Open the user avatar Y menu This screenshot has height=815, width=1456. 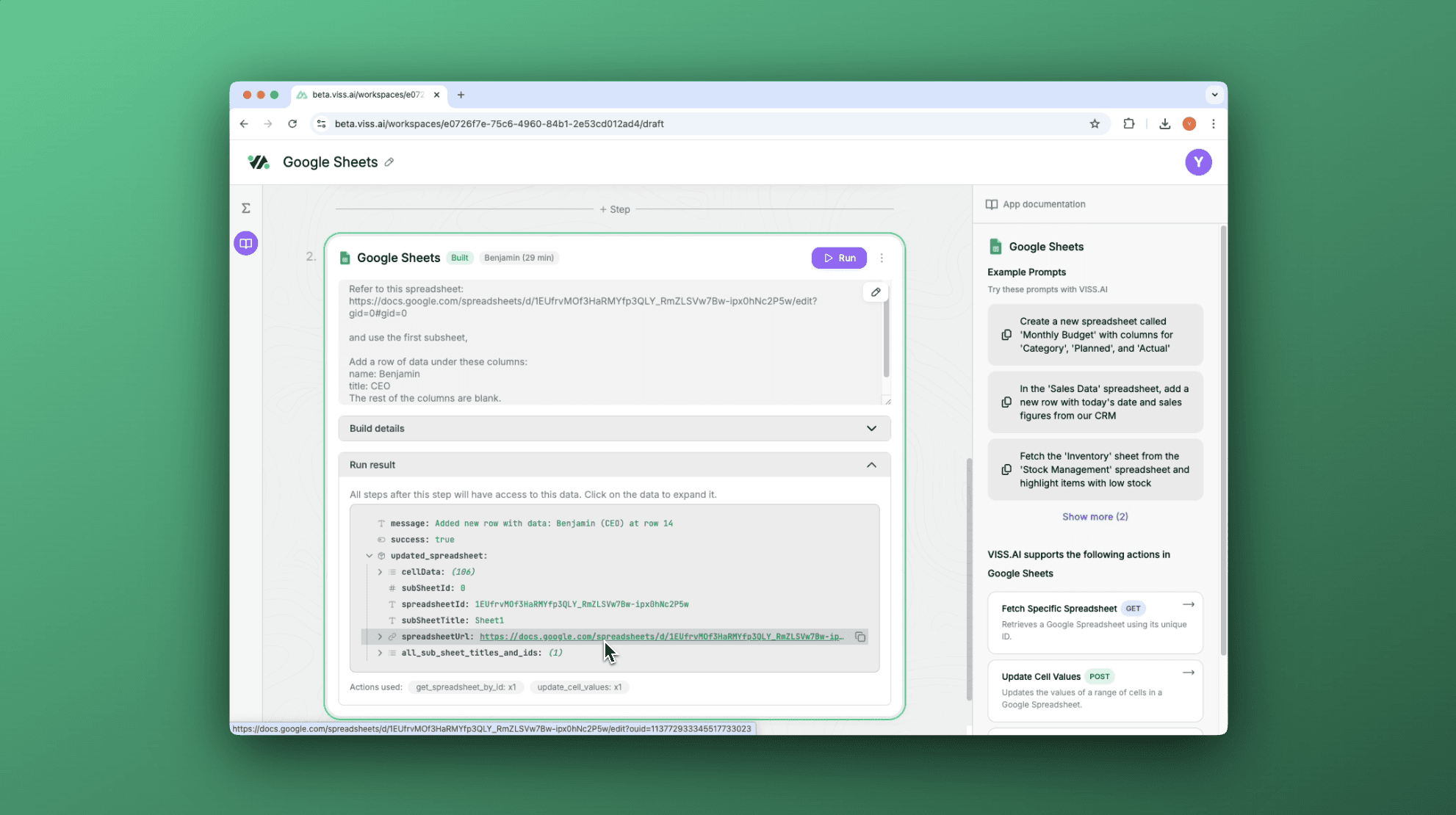point(1198,162)
